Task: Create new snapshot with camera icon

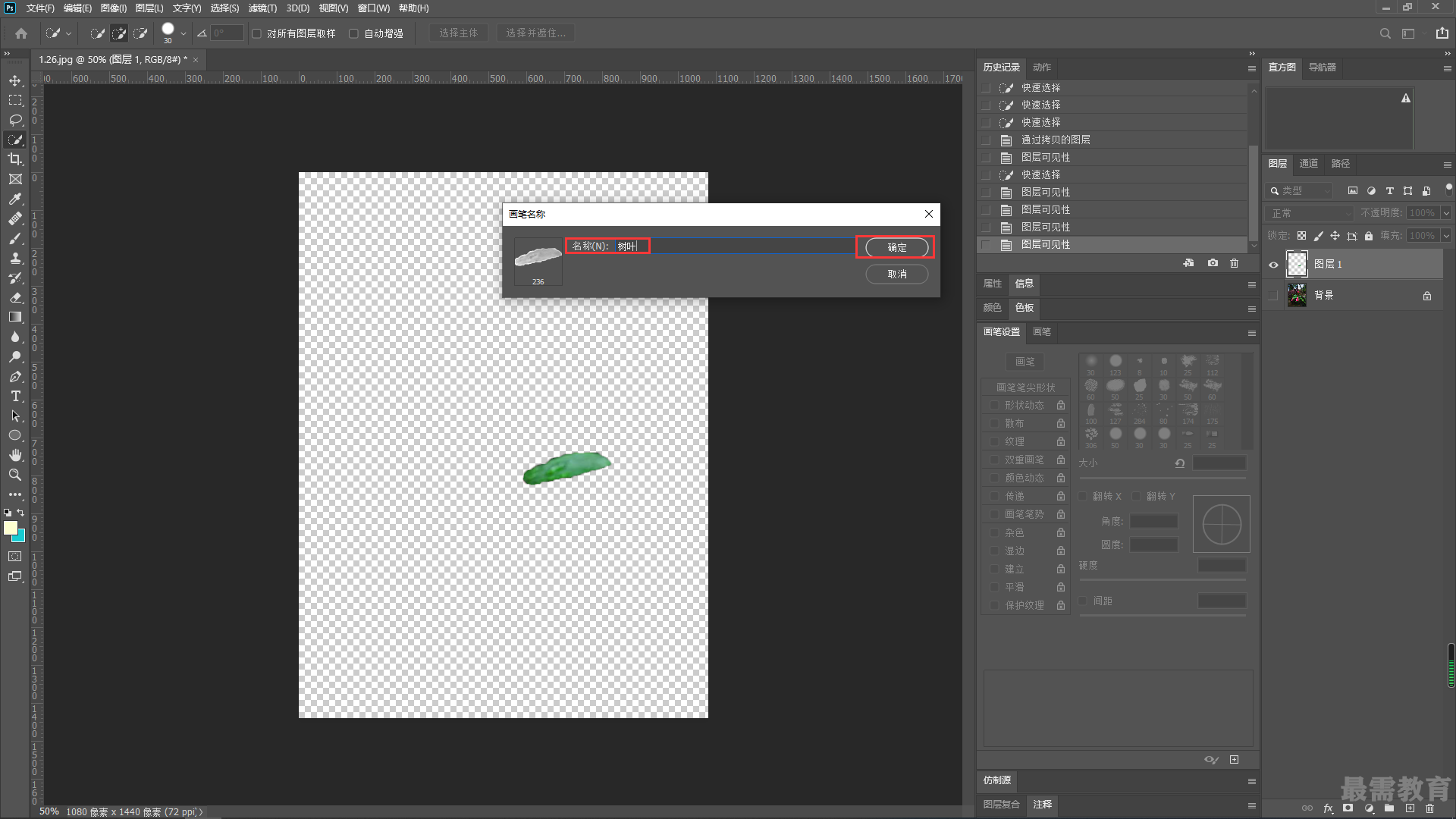Action: pyautogui.click(x=1213, y=263)
